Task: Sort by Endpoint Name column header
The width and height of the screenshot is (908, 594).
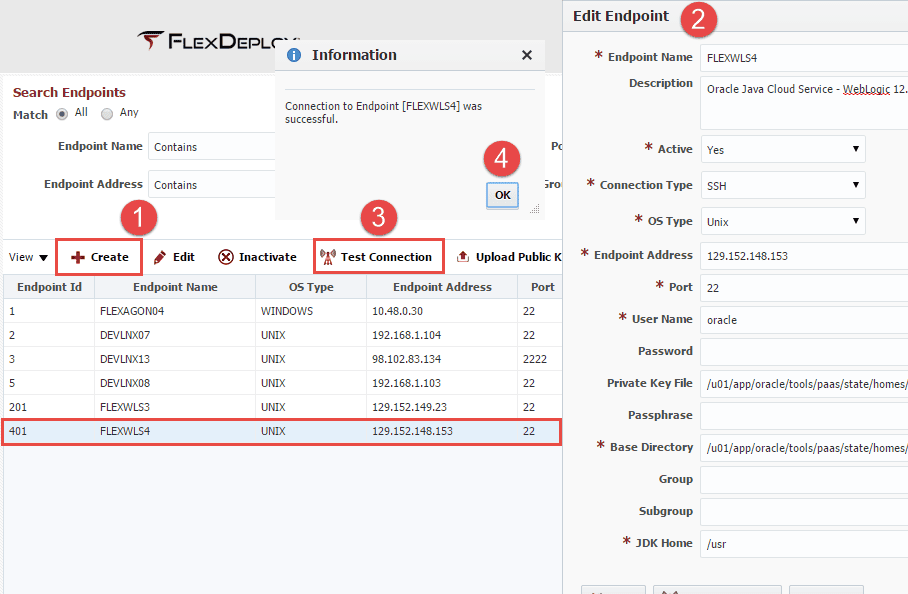Action: tap(175, 287)
